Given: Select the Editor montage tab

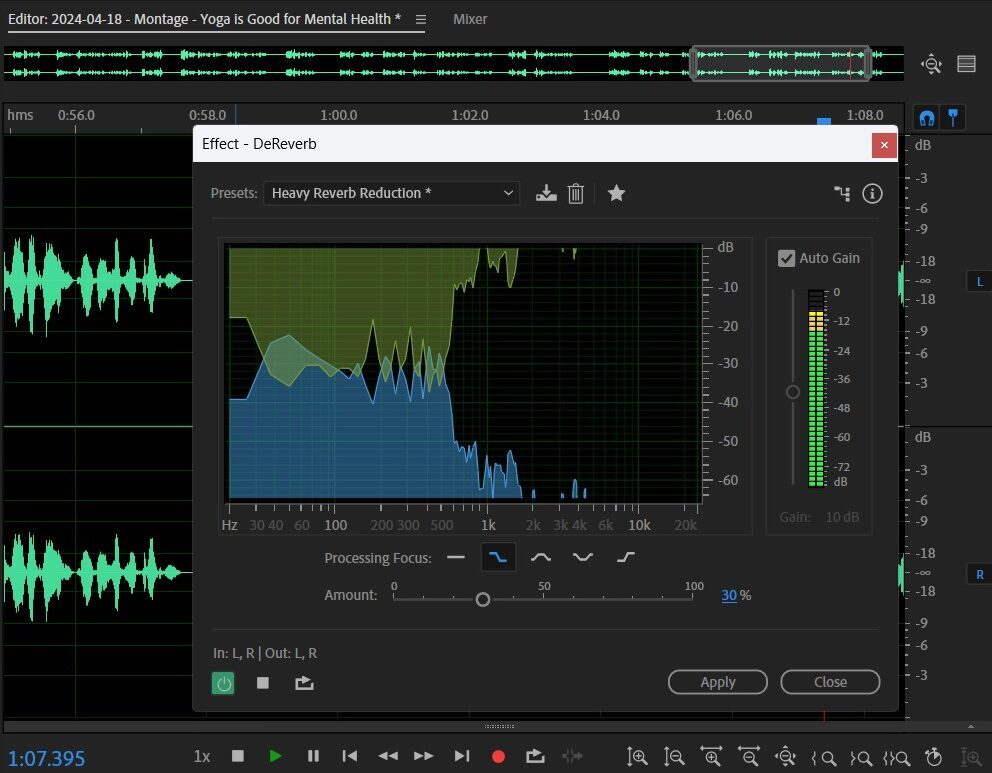Looking at the screenshot, I should pos(204,19).
